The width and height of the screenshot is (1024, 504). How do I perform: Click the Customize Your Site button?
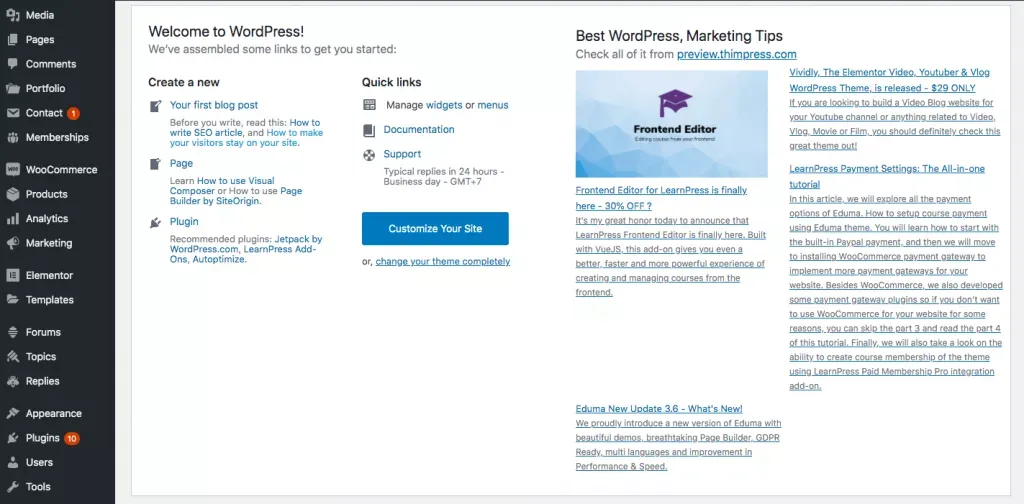[435, 228]
